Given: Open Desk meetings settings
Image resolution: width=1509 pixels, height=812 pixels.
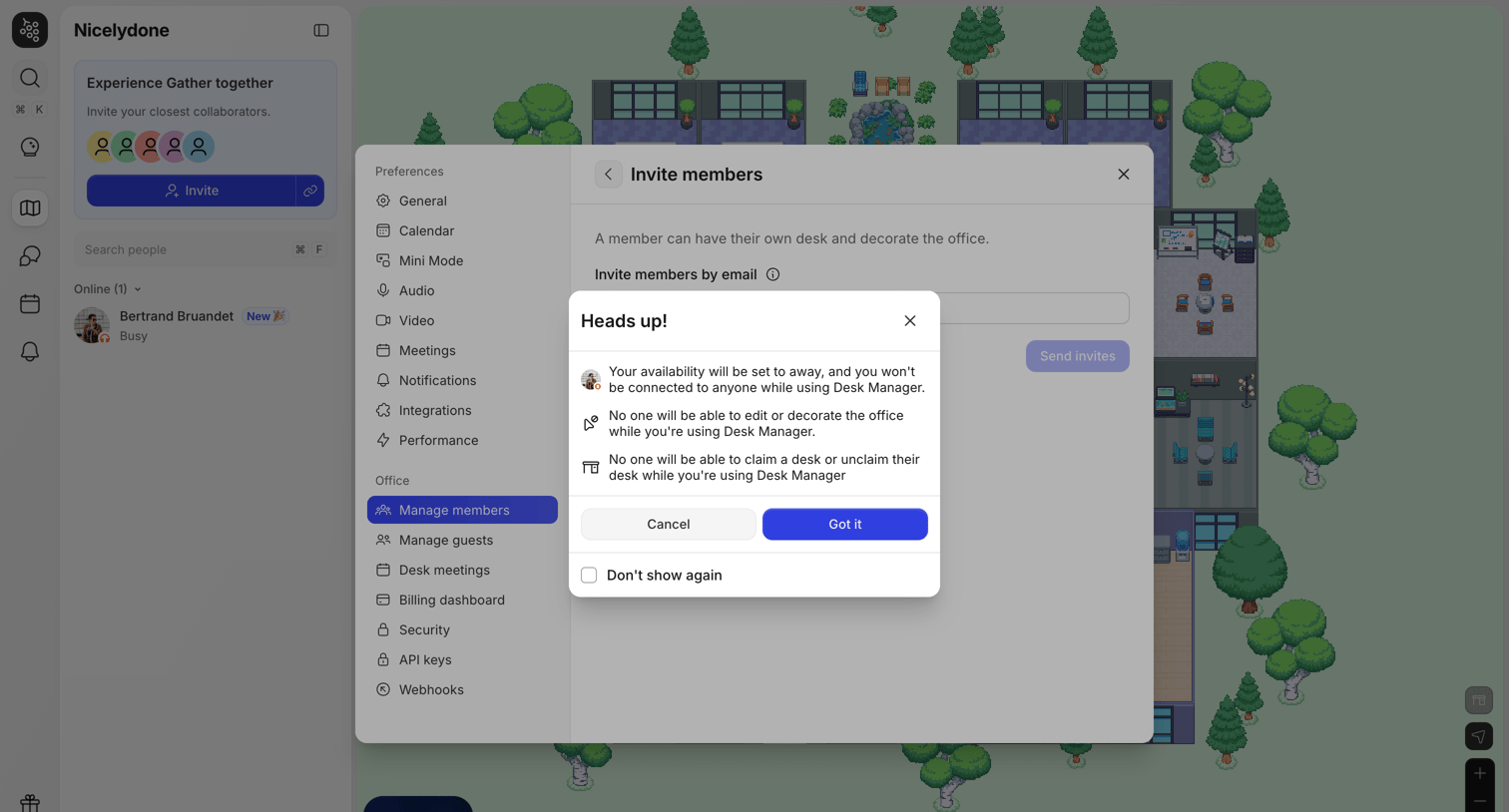Looking at the screenshot, I should click(462, 570).
